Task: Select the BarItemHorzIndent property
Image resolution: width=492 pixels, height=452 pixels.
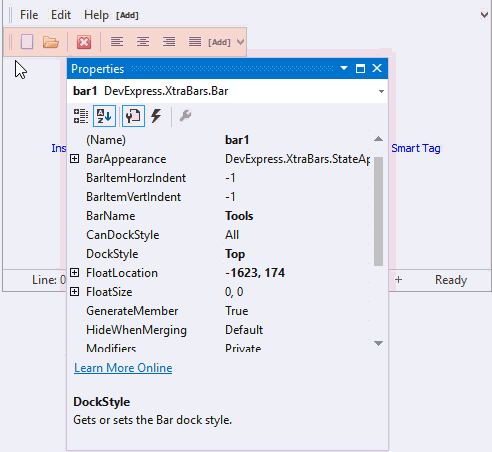Action: pyautogui.click(x=136, y=178)
